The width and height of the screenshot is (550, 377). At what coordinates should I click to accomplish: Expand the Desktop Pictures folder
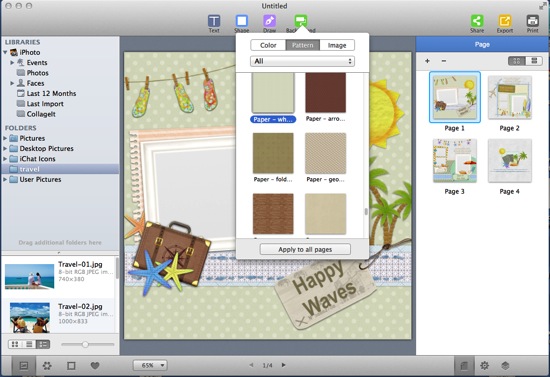click(x=5, y=148)
